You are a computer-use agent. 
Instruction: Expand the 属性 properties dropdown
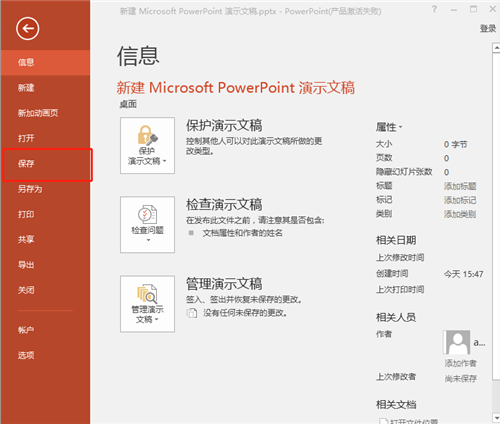click(x=389, y=127)
